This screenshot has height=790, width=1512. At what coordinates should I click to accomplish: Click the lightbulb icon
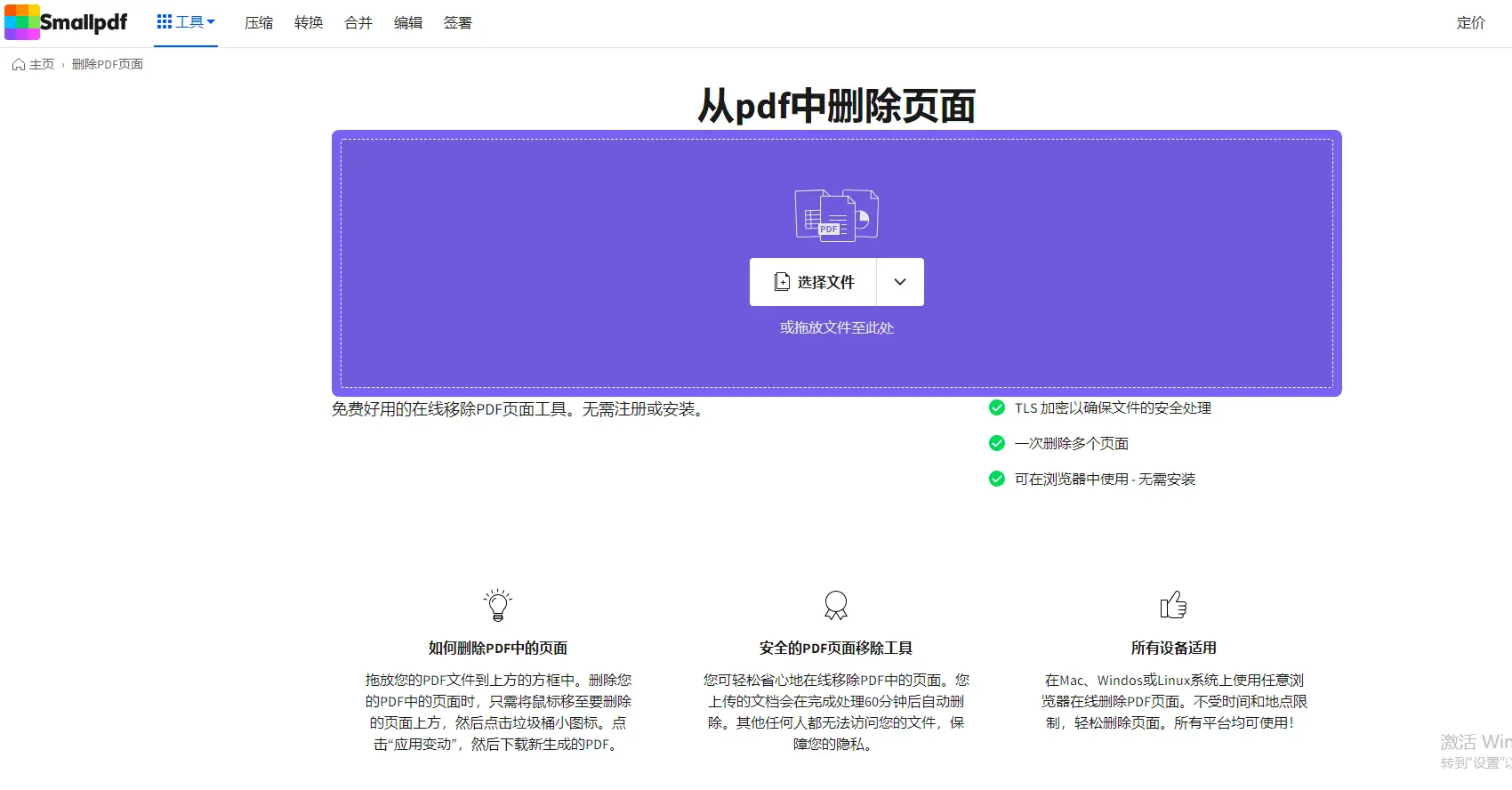(498, 605)
